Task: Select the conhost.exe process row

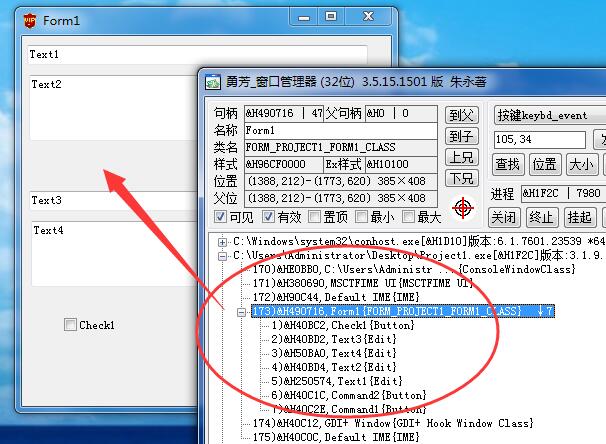Action: (419, 242)
